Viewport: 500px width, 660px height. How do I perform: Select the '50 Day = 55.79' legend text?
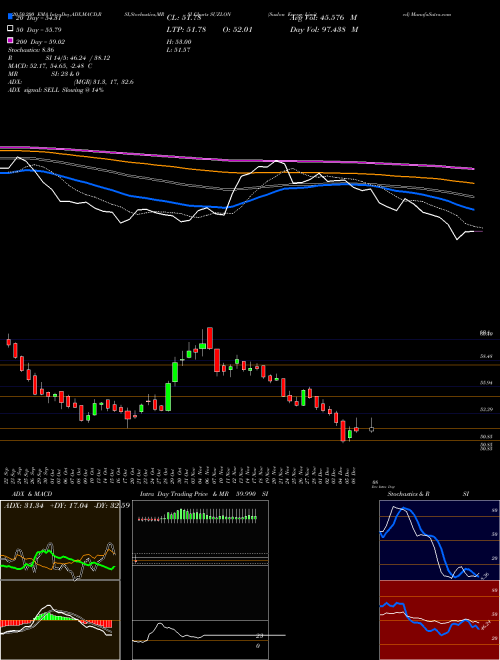pos(39,29)
